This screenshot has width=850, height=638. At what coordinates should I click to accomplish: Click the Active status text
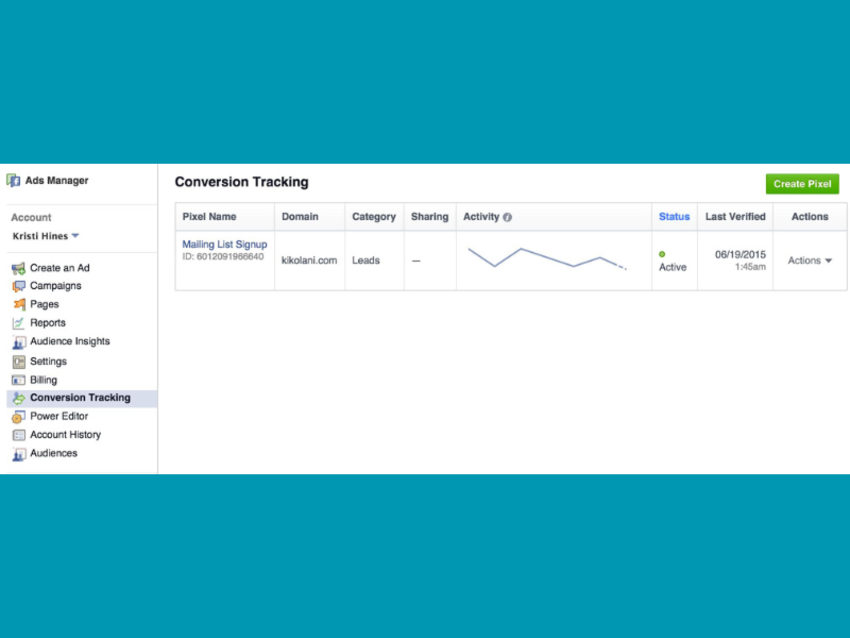673,267
